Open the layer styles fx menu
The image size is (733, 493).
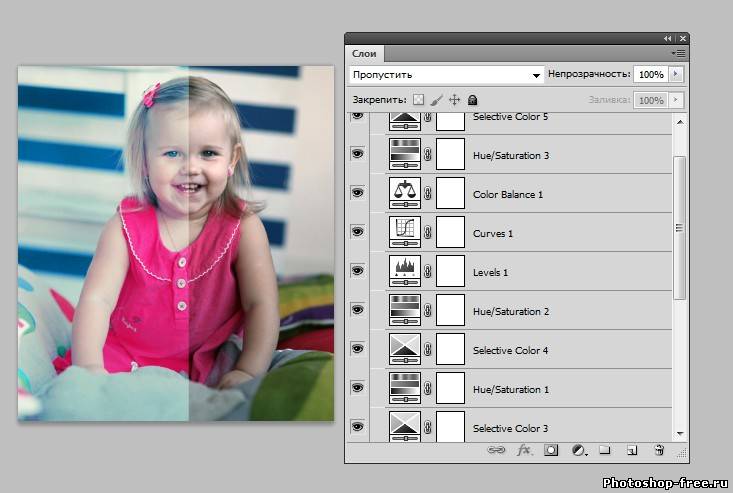click(x=523, y=451)
